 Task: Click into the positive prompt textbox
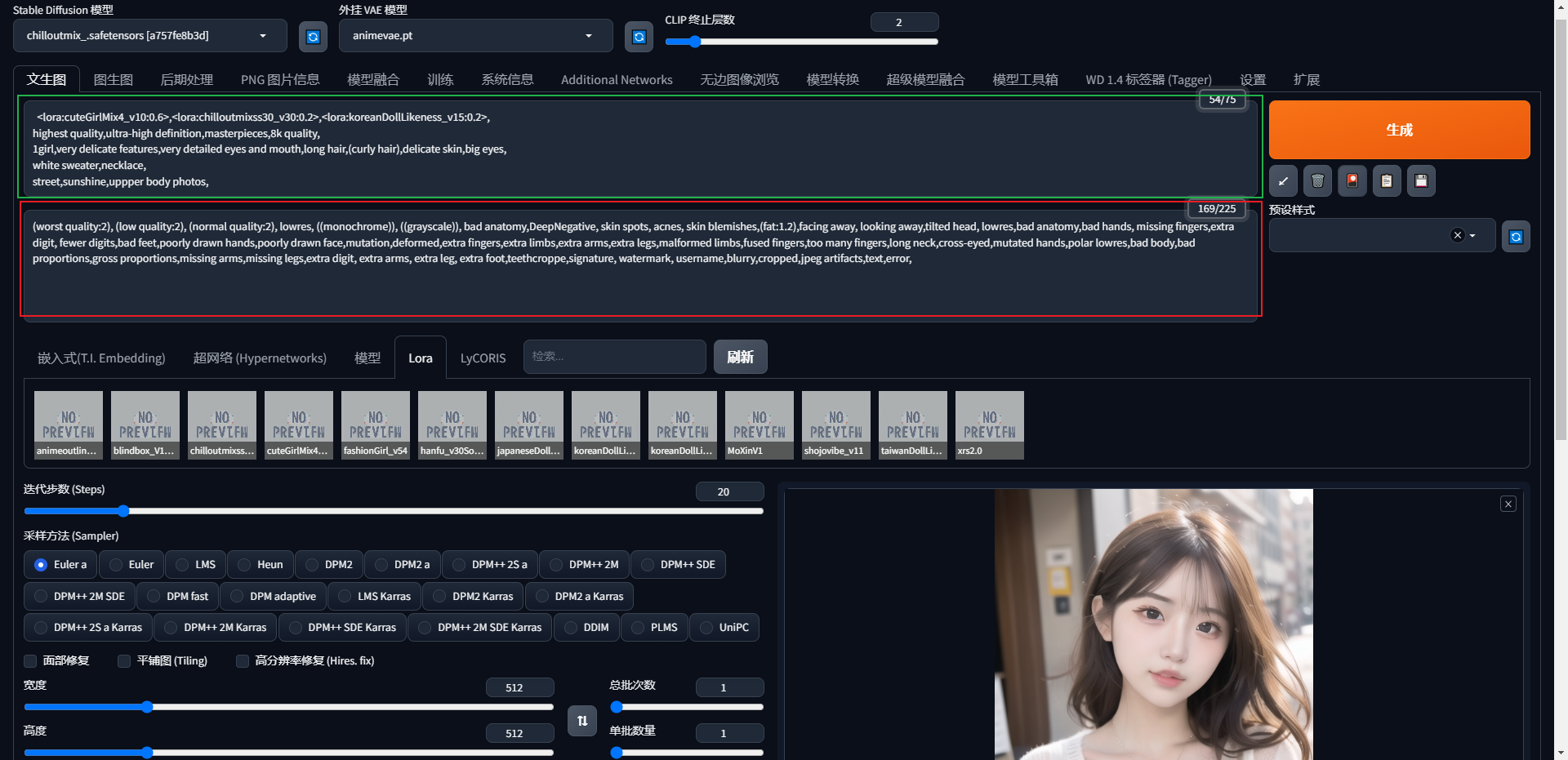point(640,149)
